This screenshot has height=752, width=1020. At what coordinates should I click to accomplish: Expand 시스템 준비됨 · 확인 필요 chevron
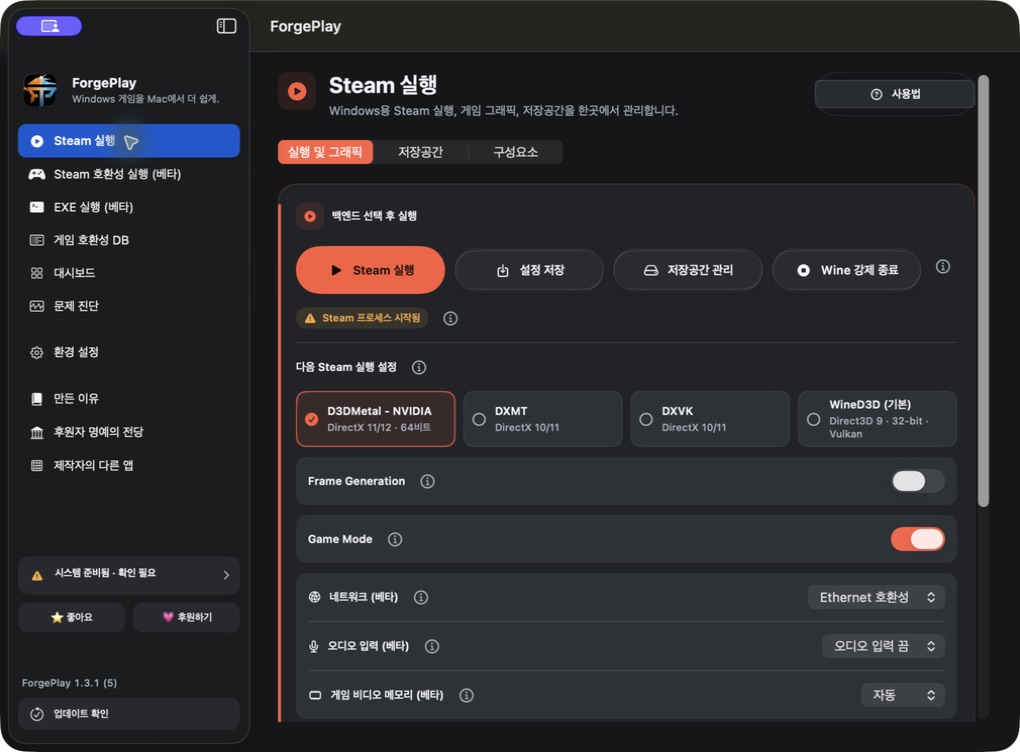pyautogui.click(x=226, y=575)
